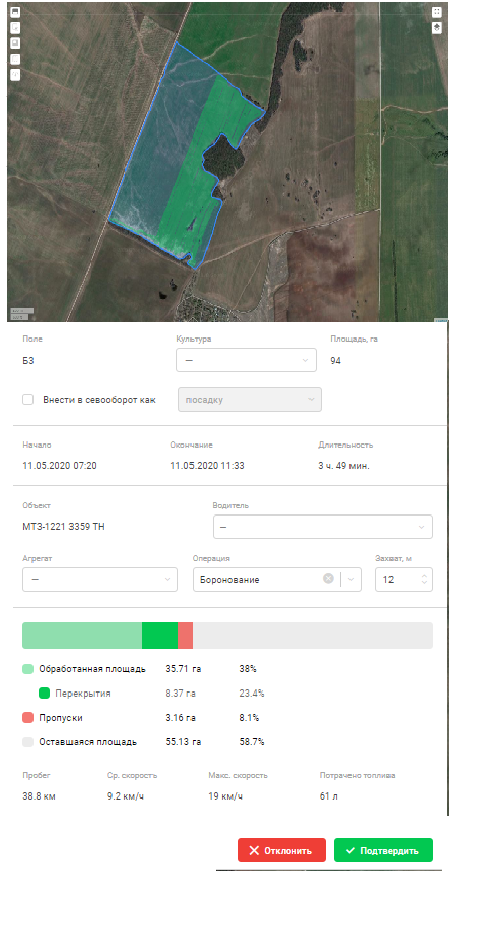Viewport: 484px width, 925px height.
Task: Click the Подтвердить button
Action: click(x=383, y=850)
